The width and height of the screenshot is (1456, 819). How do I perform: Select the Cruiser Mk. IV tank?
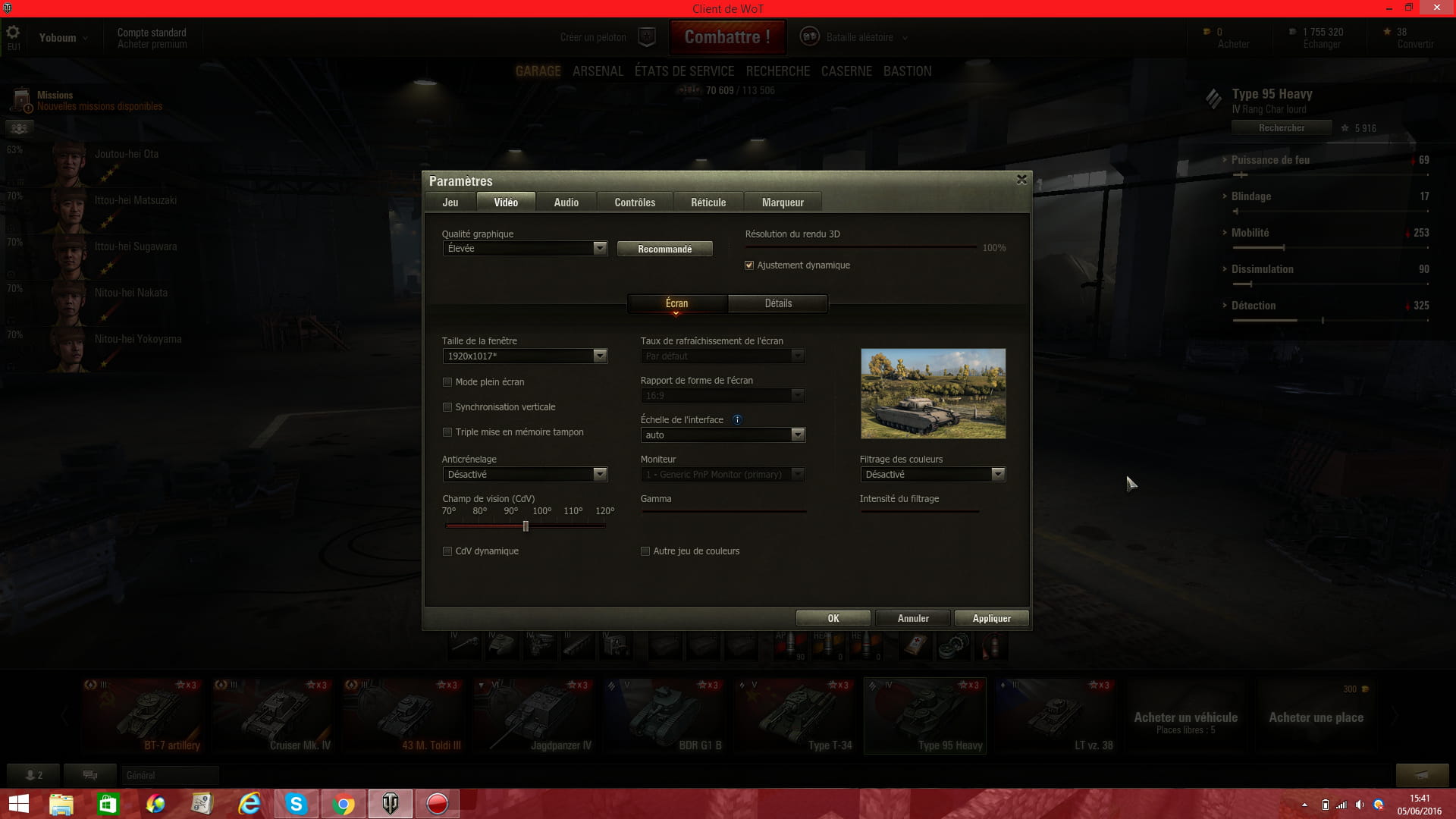272,715
